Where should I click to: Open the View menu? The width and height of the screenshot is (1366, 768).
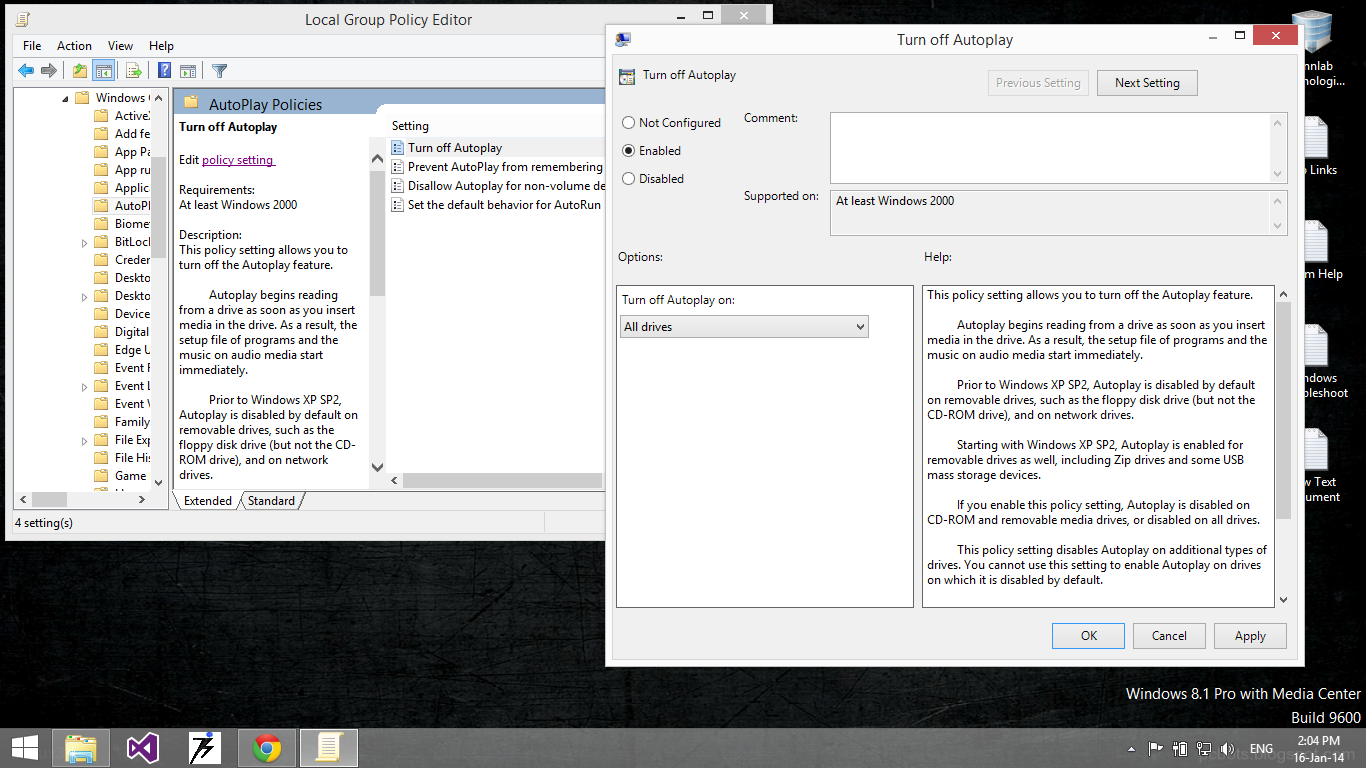click(x=121, y=46)
